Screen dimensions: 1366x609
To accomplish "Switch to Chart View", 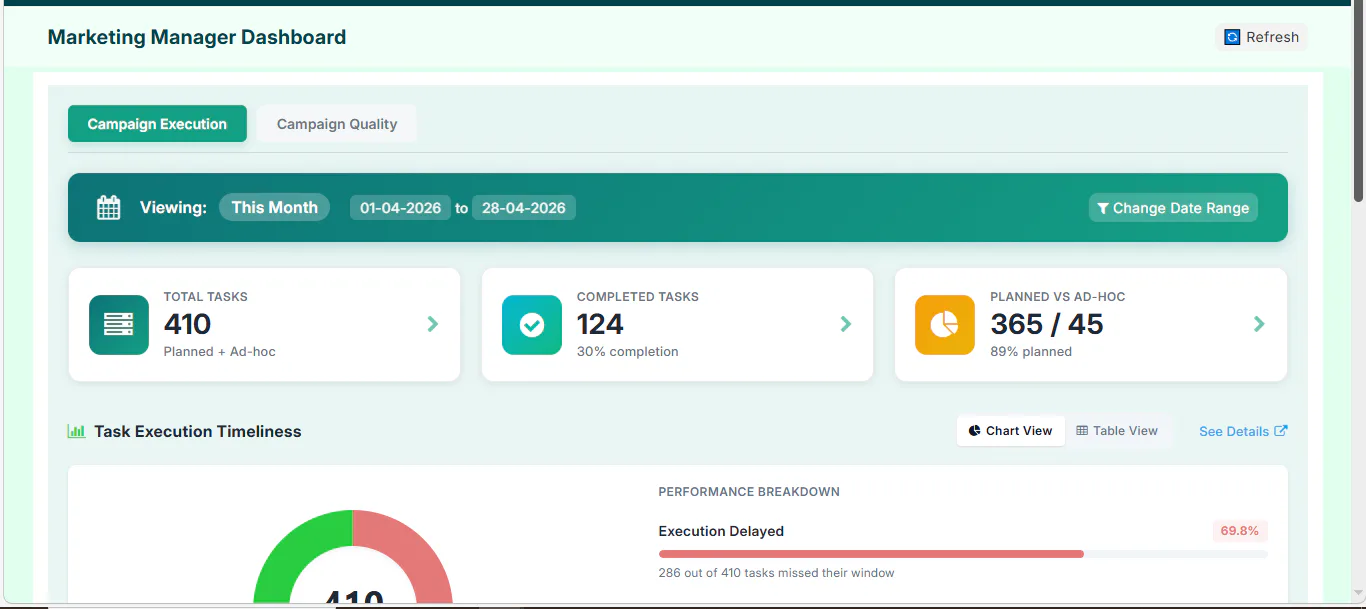I will pos(1011,431).
